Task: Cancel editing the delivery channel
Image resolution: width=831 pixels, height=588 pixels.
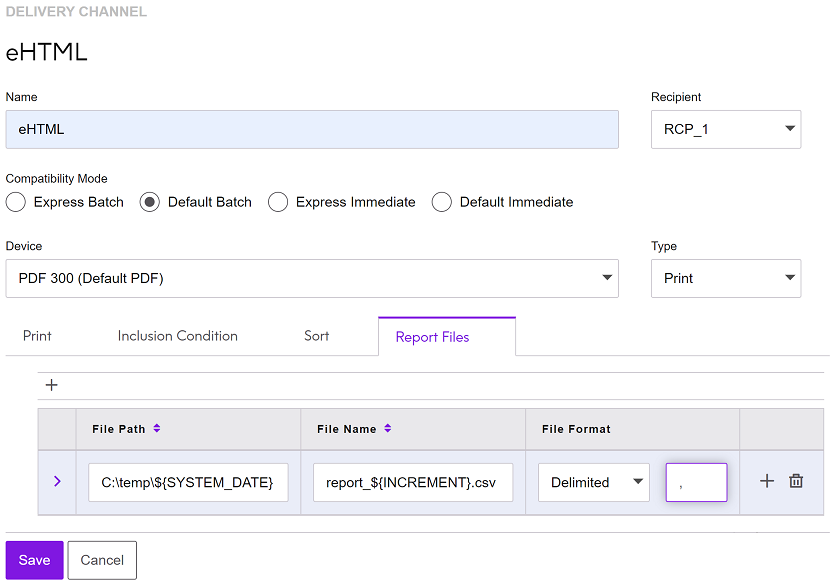Action: 101,560
